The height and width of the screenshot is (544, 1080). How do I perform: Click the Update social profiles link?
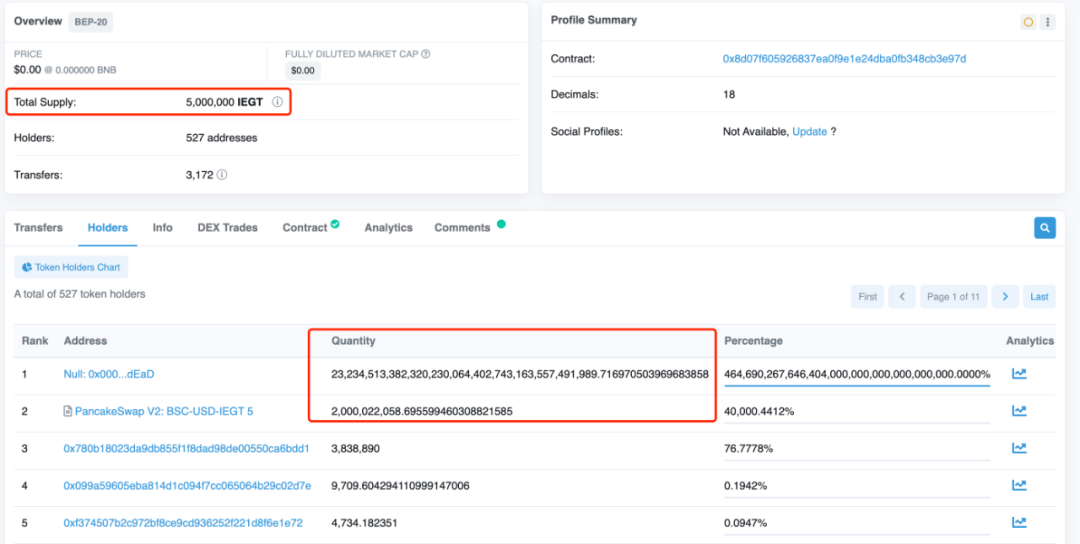809,132
